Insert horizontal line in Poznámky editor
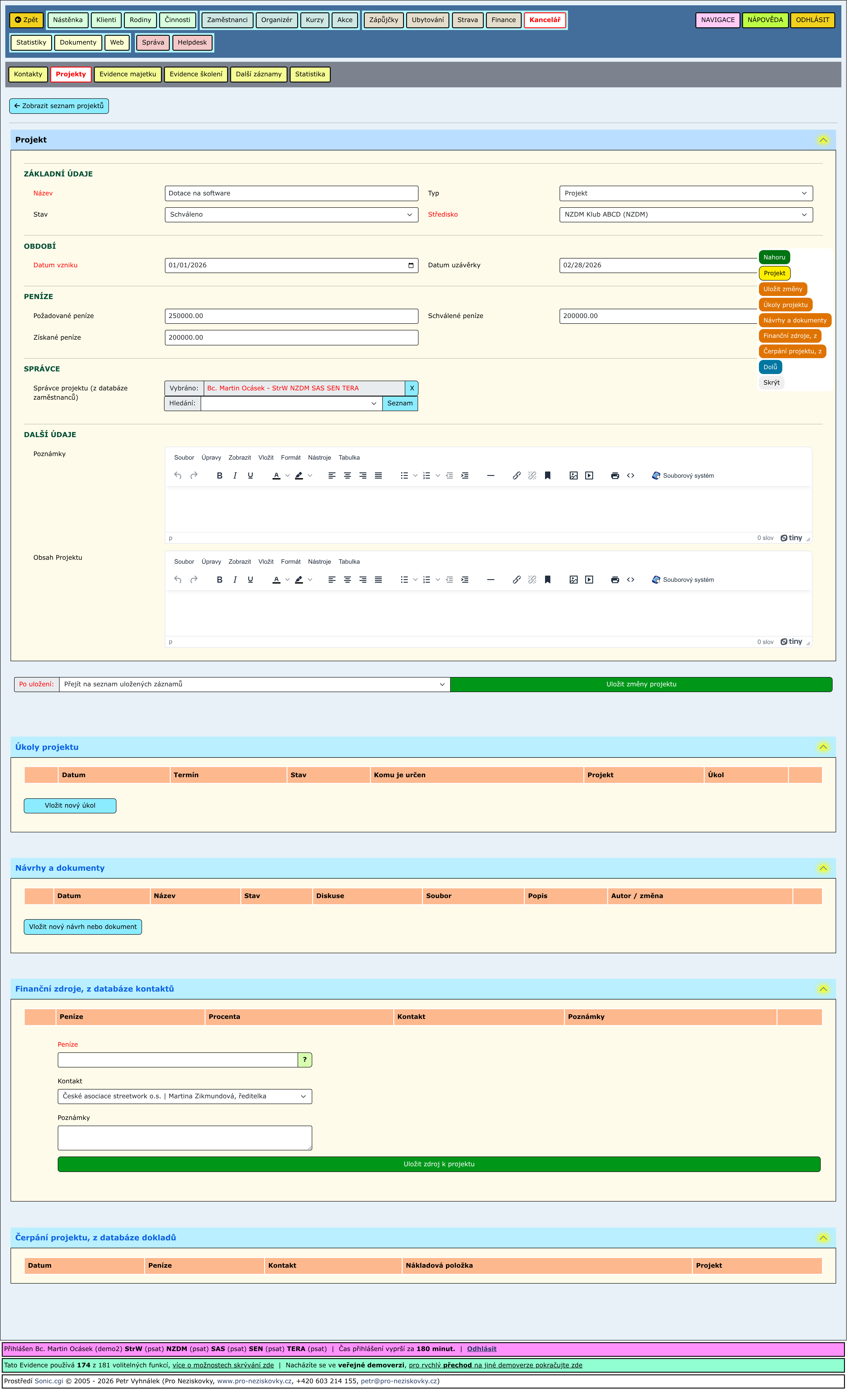Screen dimensions: 848x1400 (x=491, y=475)
